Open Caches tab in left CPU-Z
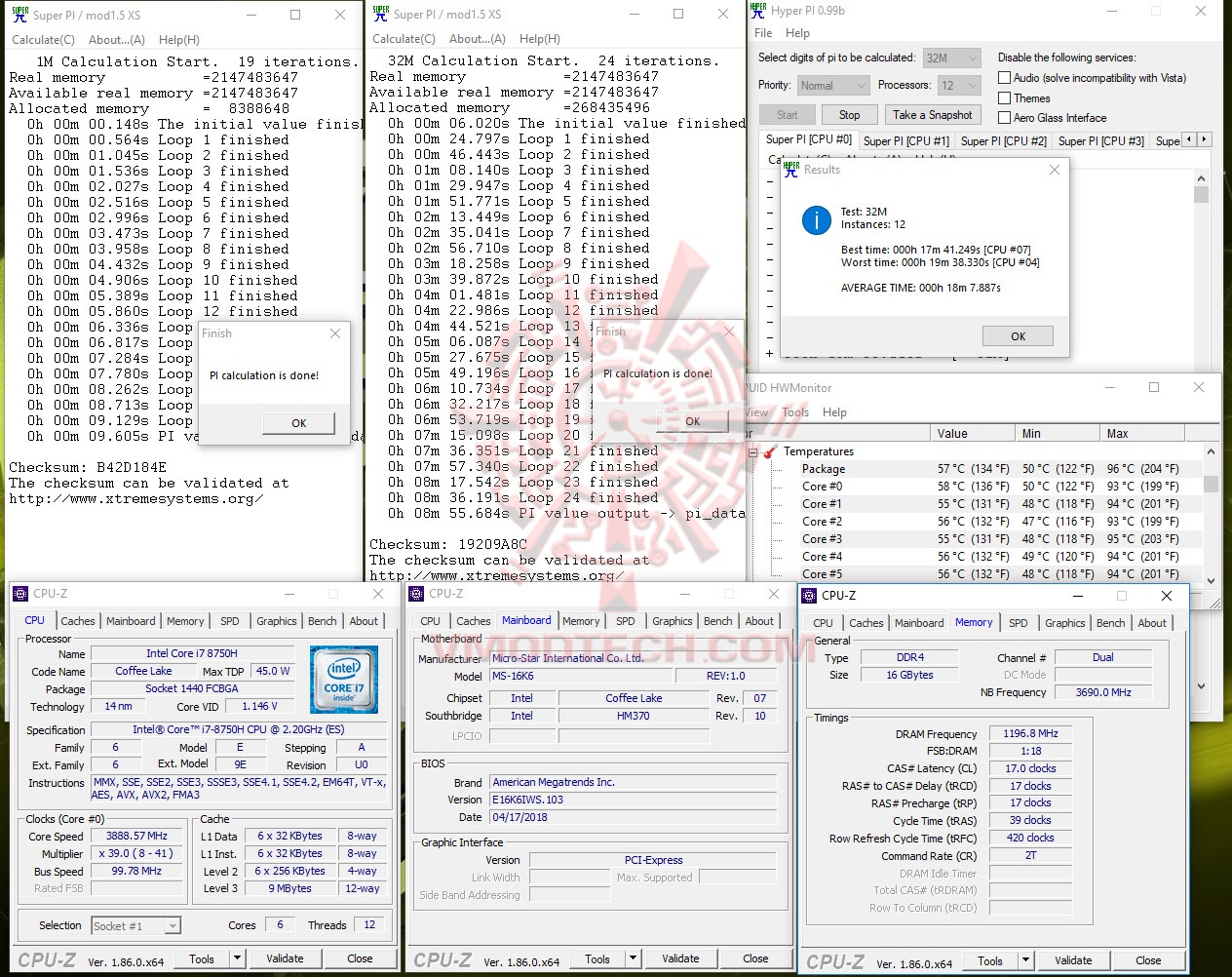1232x977 pixels. click(78, 621)
